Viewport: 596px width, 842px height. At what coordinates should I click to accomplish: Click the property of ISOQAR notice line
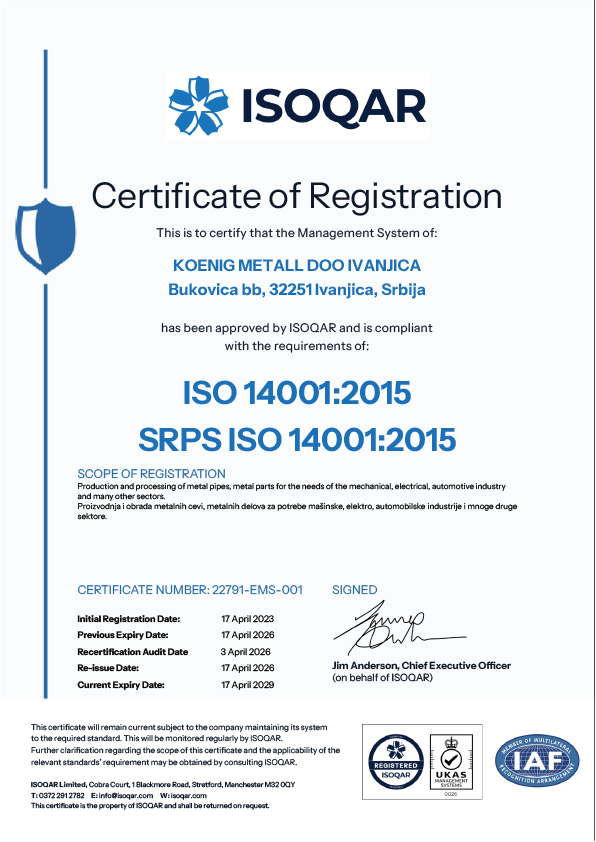[x=150, y=805]
